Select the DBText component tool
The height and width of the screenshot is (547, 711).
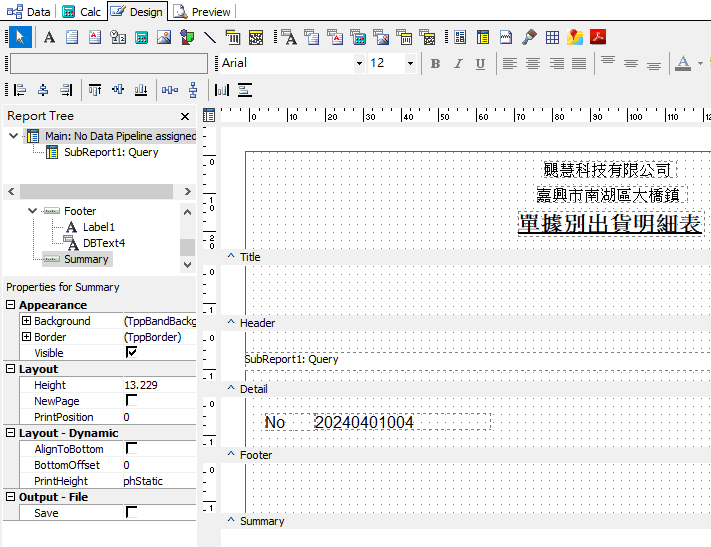289,37
